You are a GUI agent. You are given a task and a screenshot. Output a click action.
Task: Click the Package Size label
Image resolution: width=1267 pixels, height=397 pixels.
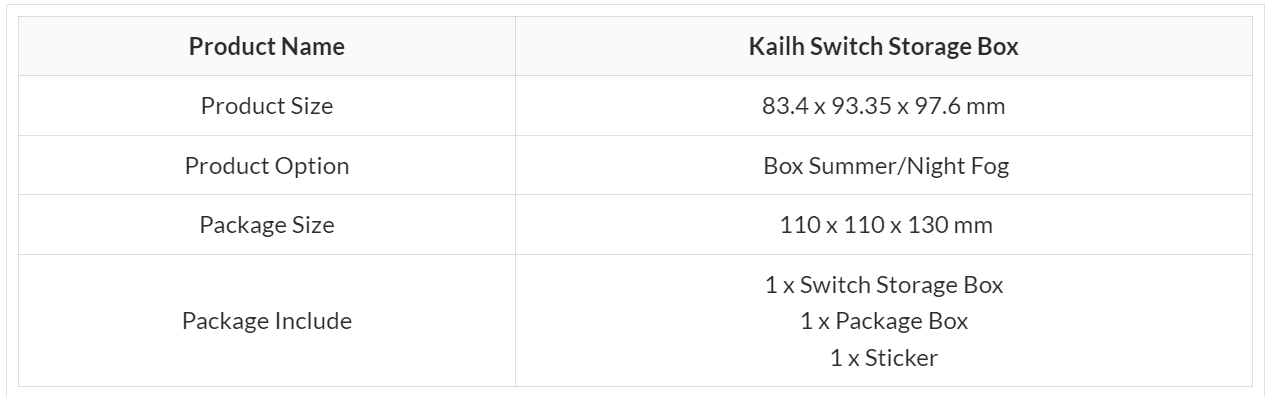[x=267, y=224]
